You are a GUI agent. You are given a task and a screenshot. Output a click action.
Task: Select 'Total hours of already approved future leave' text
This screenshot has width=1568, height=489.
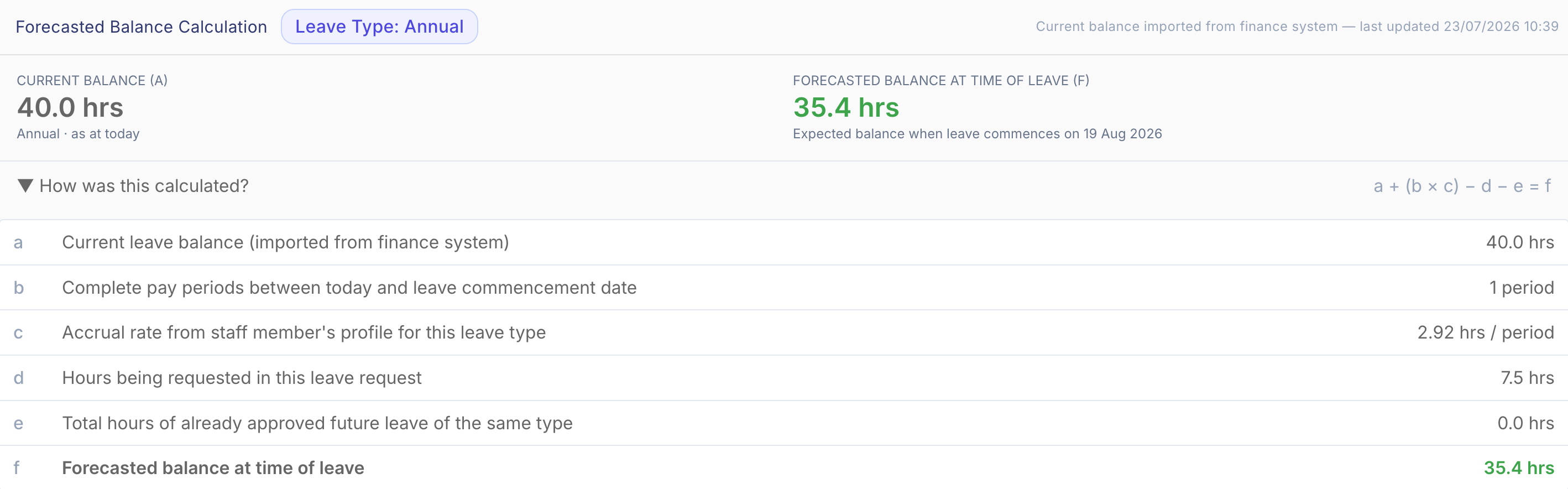(x=317, y=423)
